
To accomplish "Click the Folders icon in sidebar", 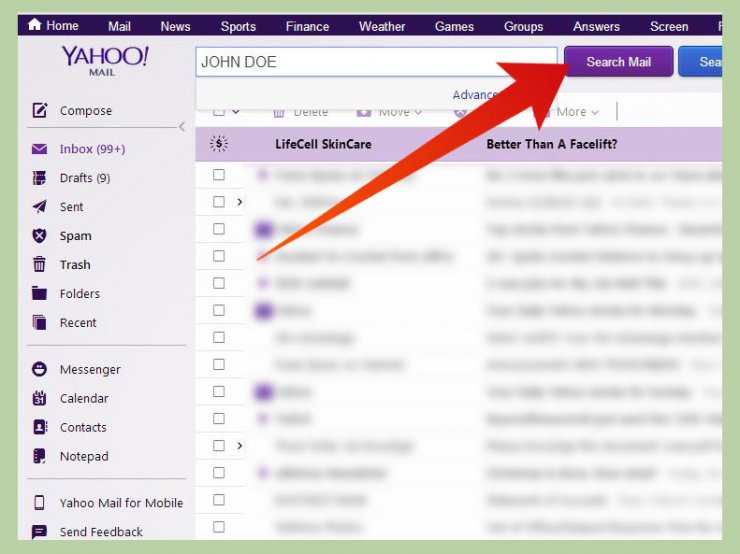I will pyautogui.click(x=39, y=293).
